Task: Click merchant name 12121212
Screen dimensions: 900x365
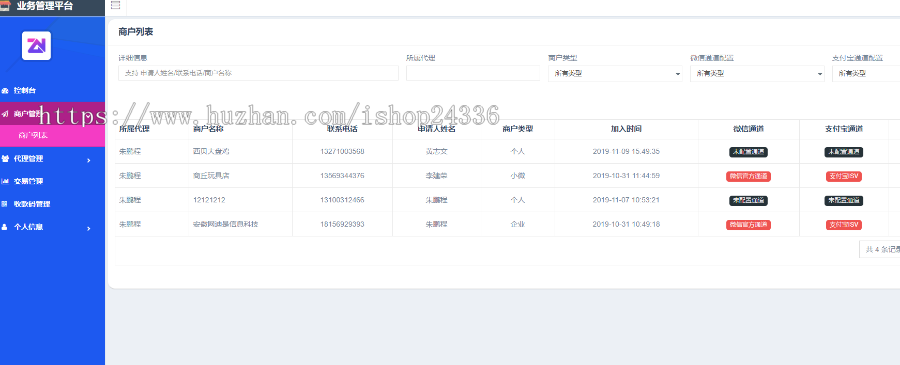Action: (x=209, y=200)
